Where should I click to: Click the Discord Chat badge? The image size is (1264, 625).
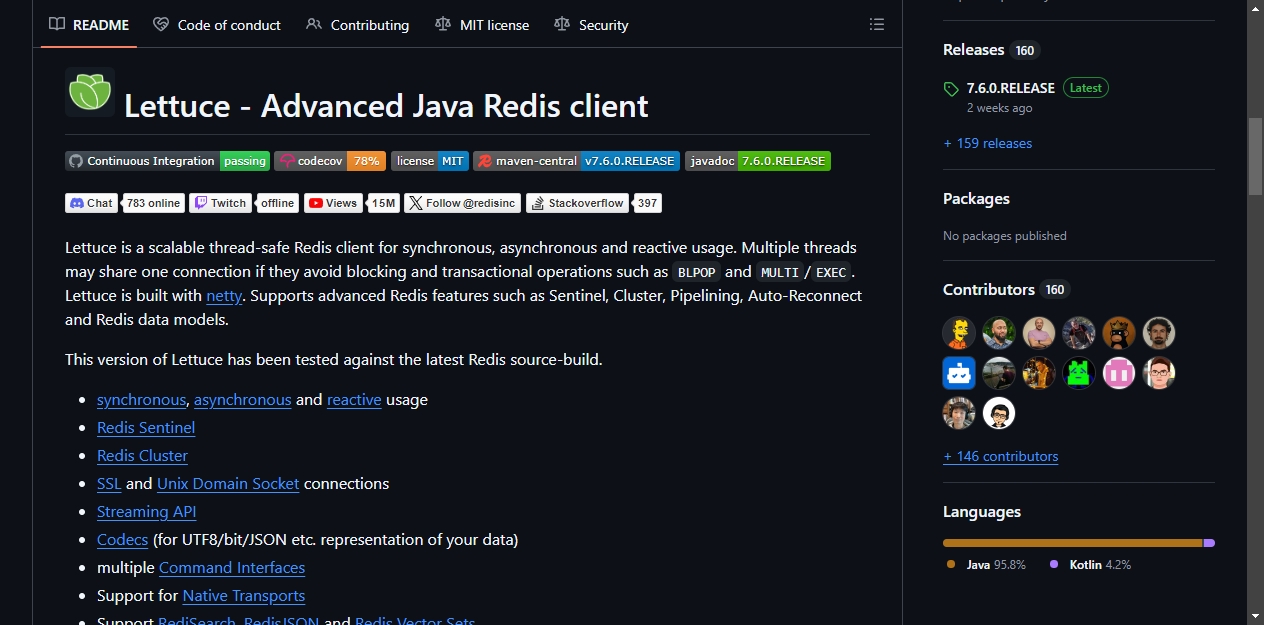[91, 203]
